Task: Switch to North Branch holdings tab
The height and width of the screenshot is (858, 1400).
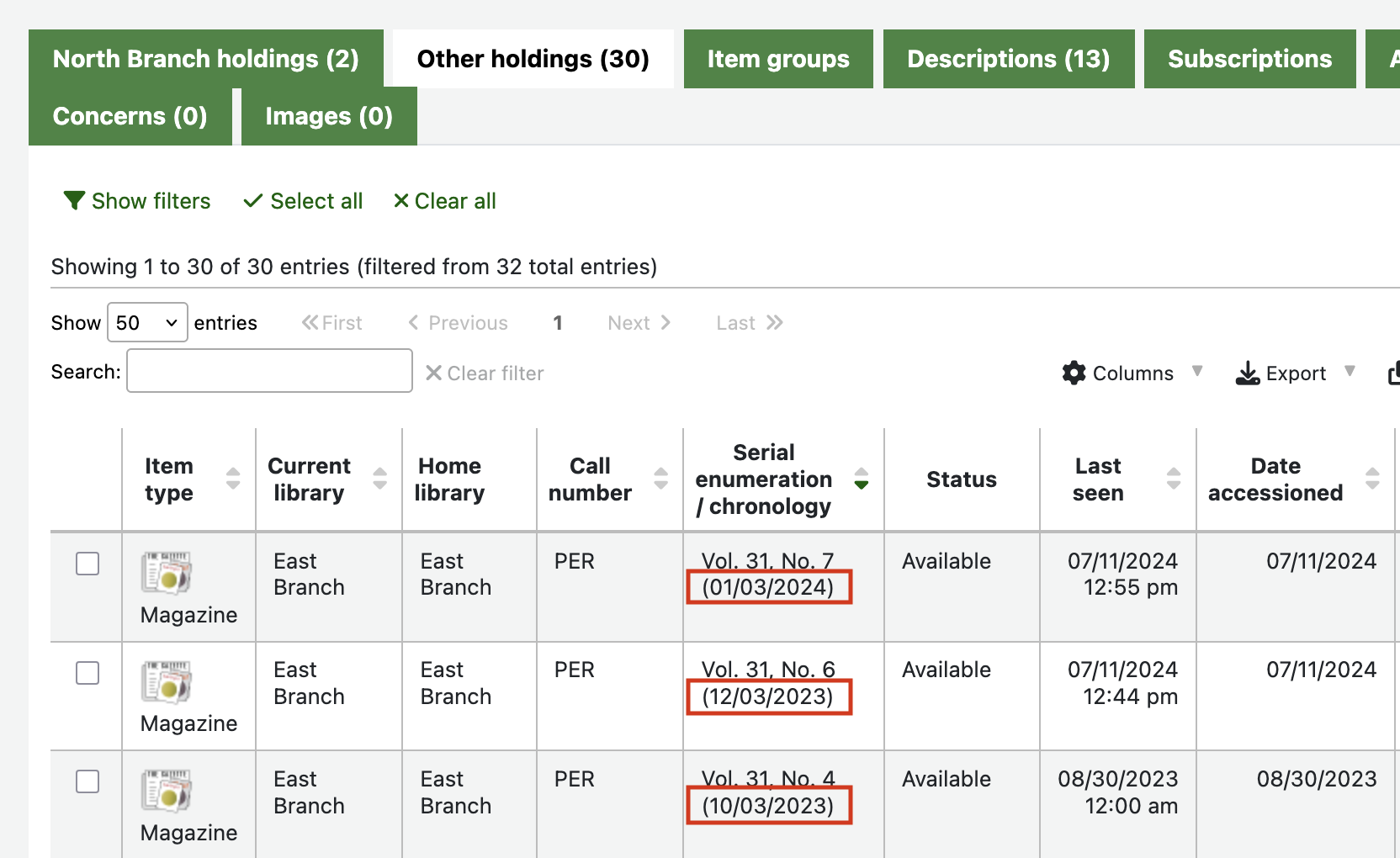Action: tap(205, 59)
